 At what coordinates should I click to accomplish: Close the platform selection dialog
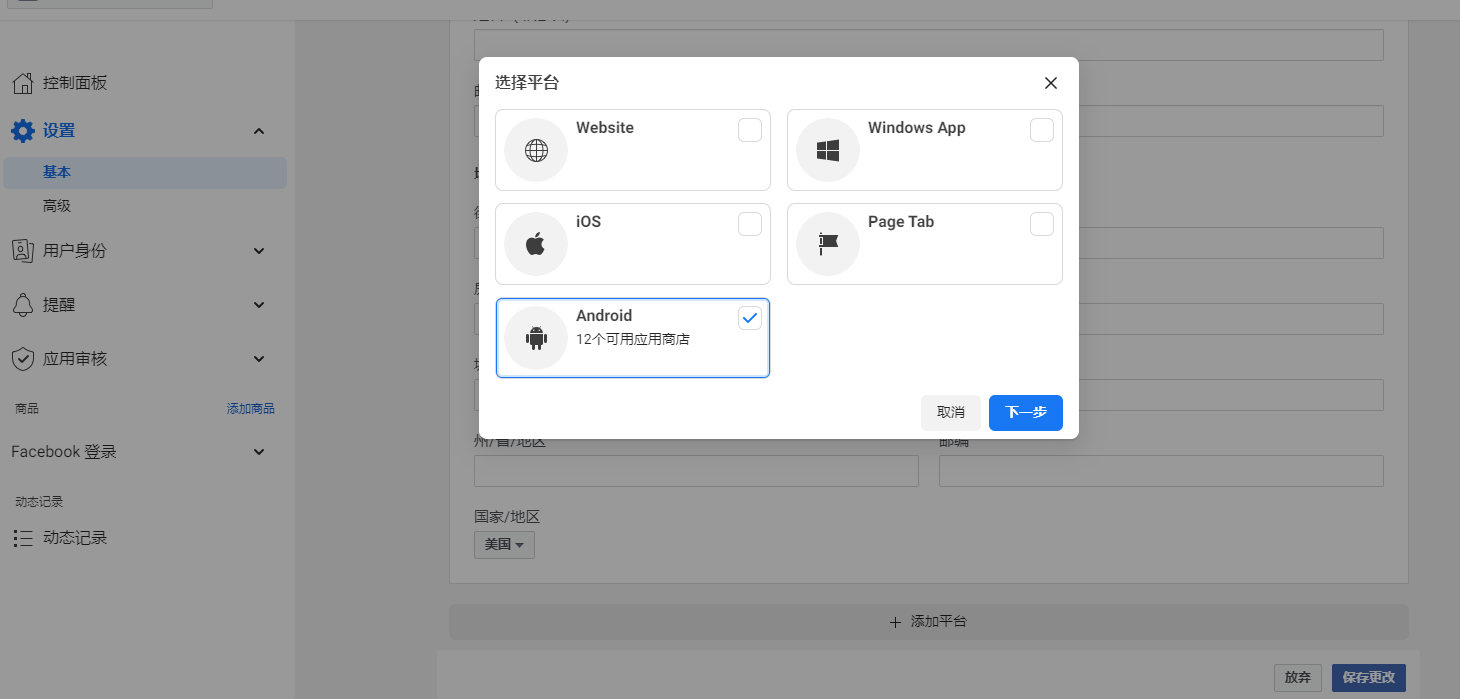pos(1051,83)
